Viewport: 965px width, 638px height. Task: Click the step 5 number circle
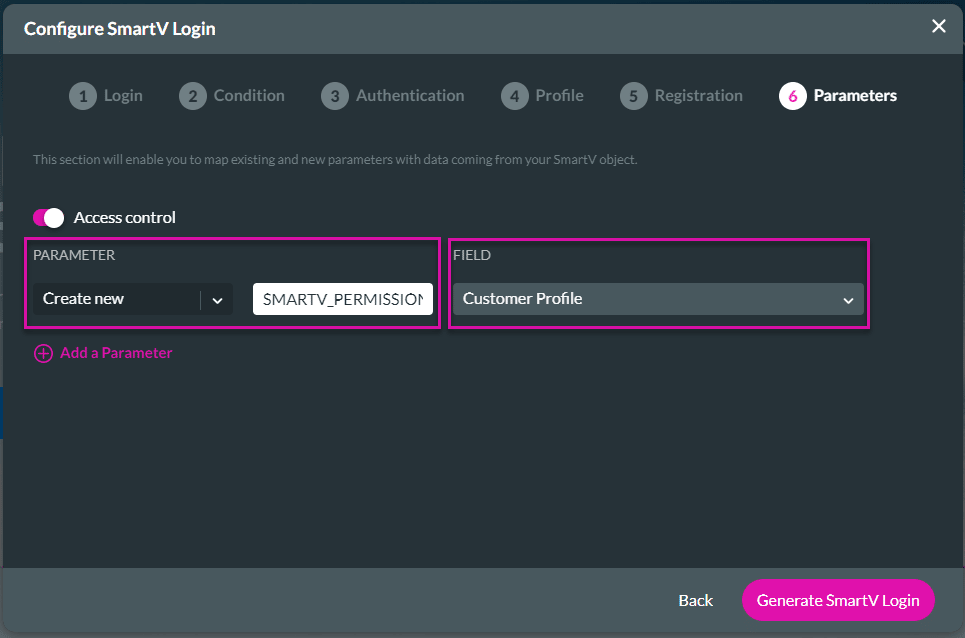click(x=633, y=96)
